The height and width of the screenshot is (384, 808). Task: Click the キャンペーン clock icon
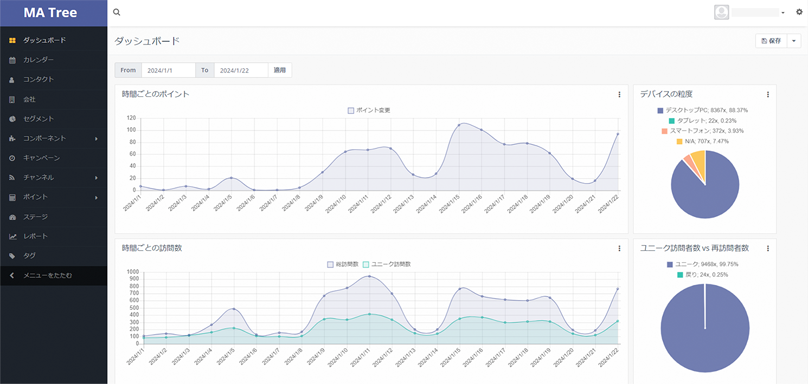[x=12, y=158]
